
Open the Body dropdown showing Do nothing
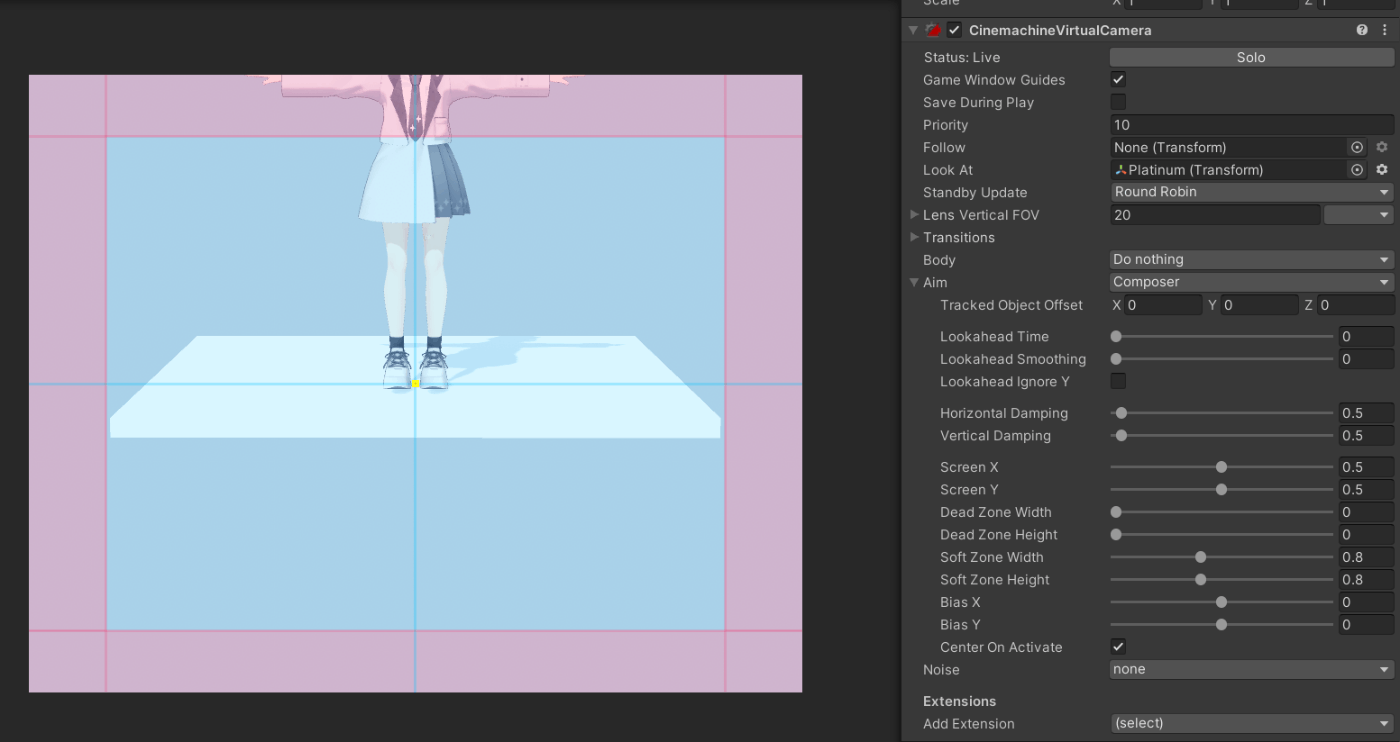1252,259
